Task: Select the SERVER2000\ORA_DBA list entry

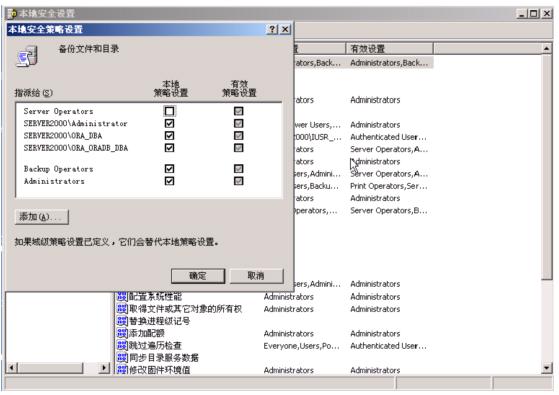Action: (63, 136)
